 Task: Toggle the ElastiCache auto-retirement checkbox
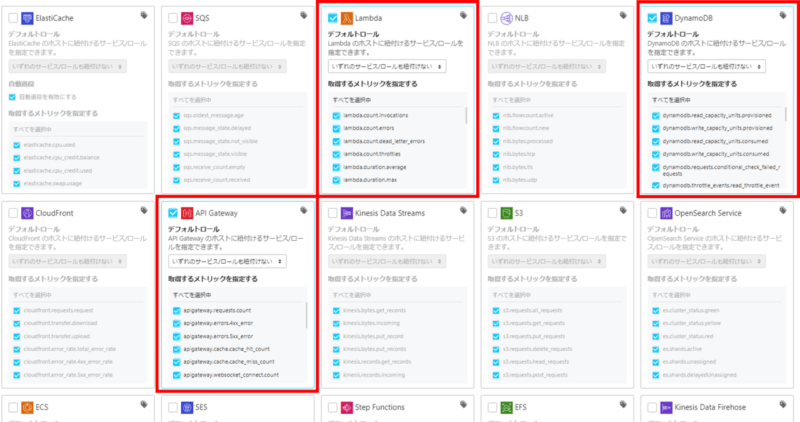[x=12, y=97]
